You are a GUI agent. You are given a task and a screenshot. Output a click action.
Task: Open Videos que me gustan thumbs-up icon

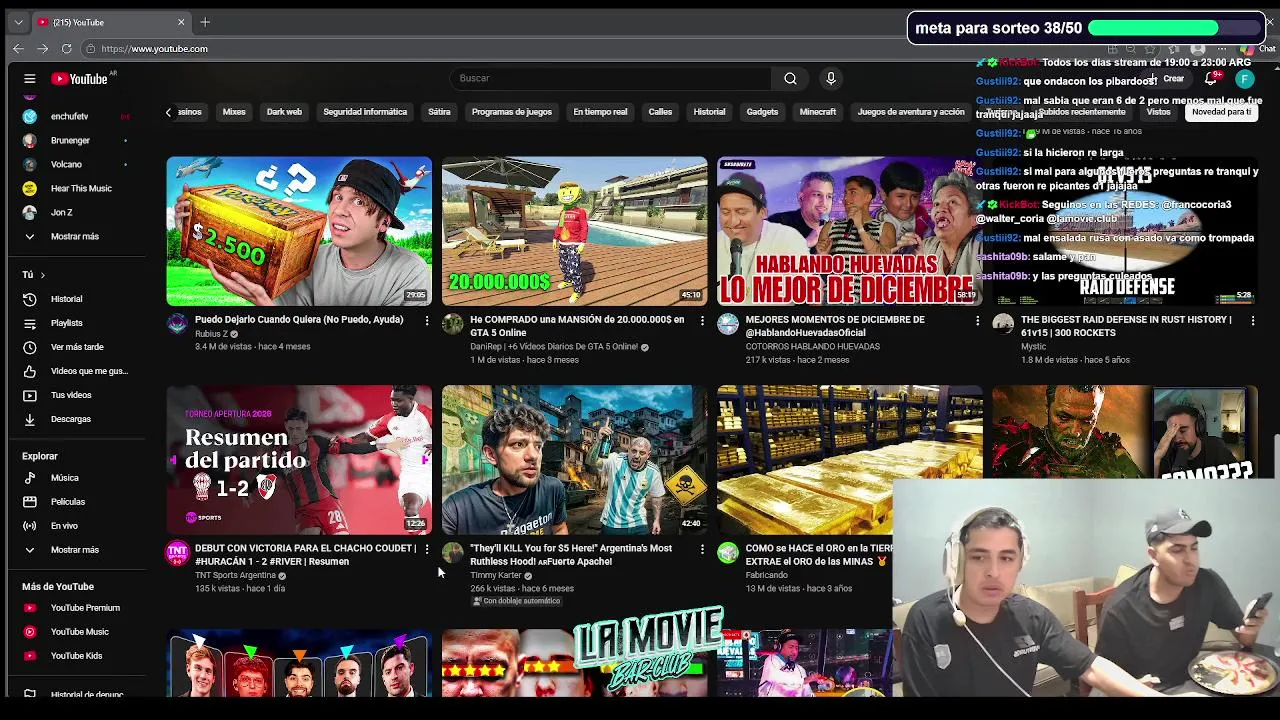[30, 371]
